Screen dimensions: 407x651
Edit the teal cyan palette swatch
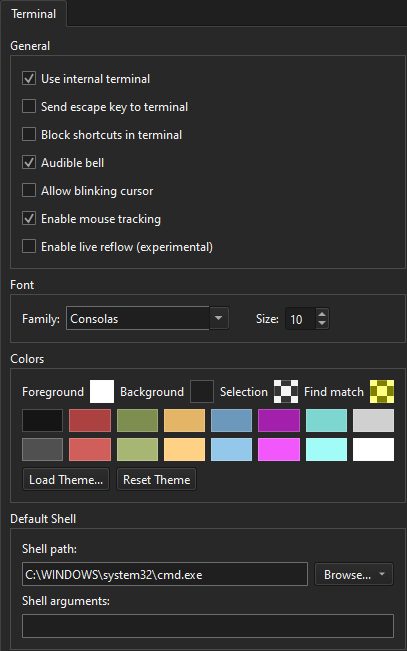[x=326, y=421]
